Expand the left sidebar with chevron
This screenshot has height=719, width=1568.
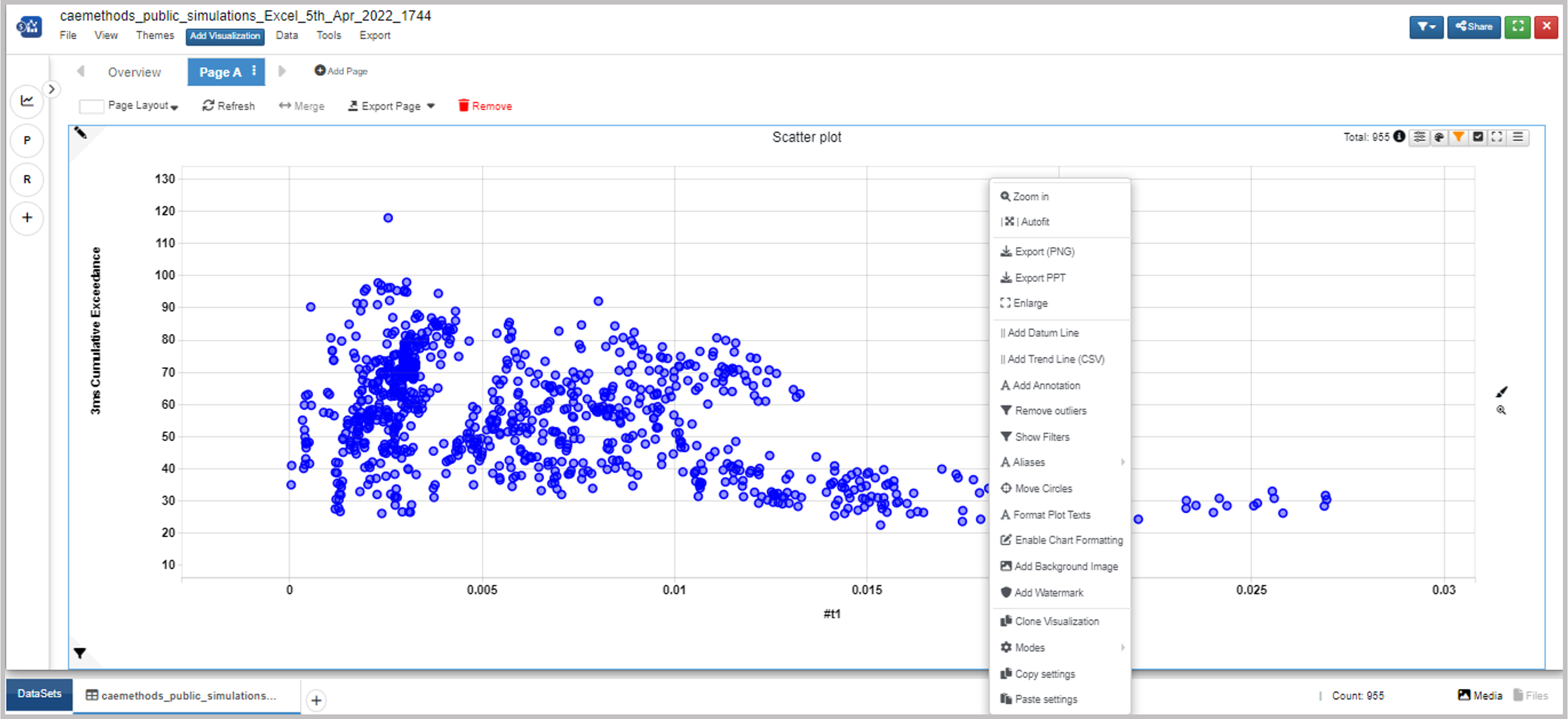tap(52, 89)
